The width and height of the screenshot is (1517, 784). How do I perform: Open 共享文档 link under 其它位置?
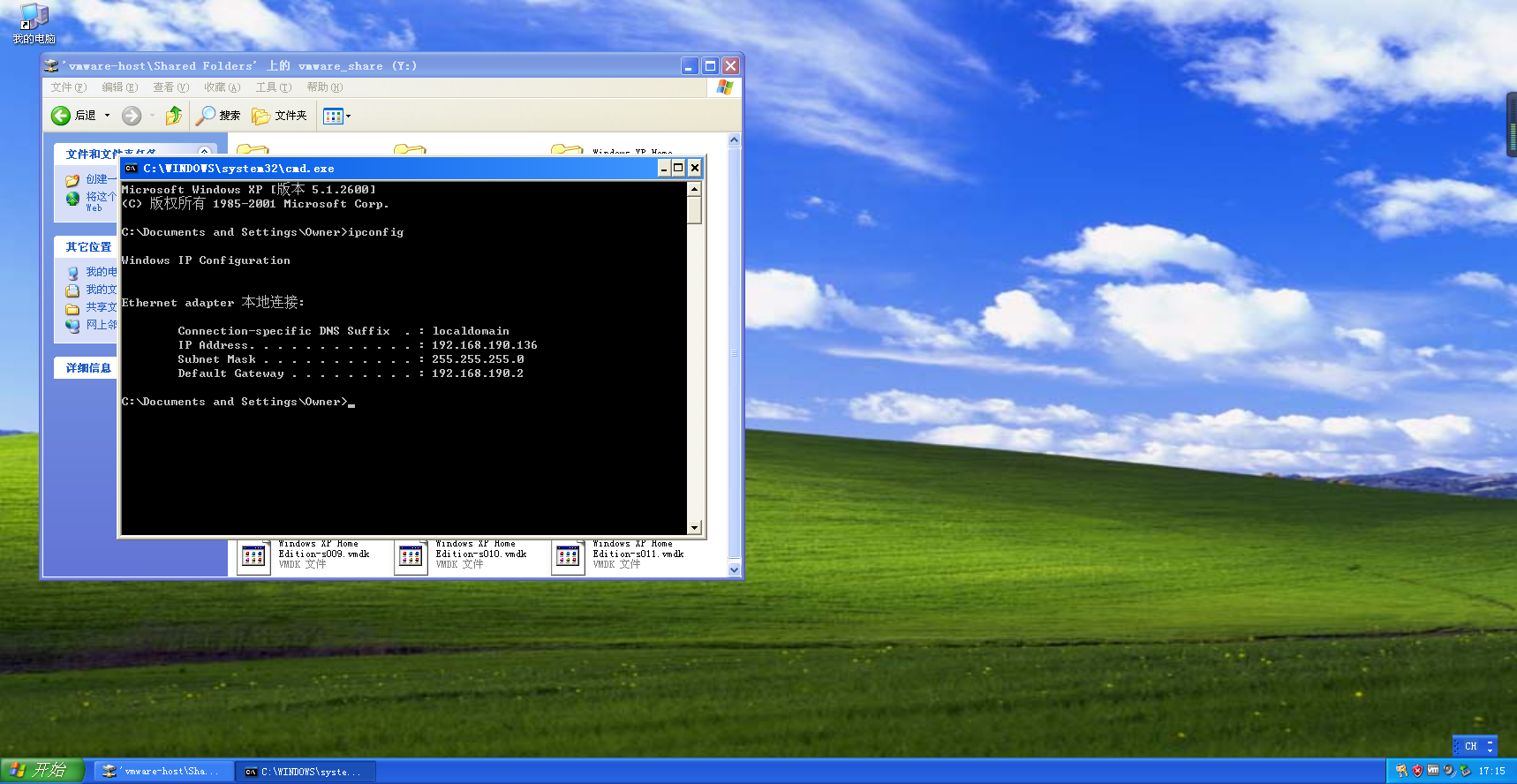click(x=91, y=307)
